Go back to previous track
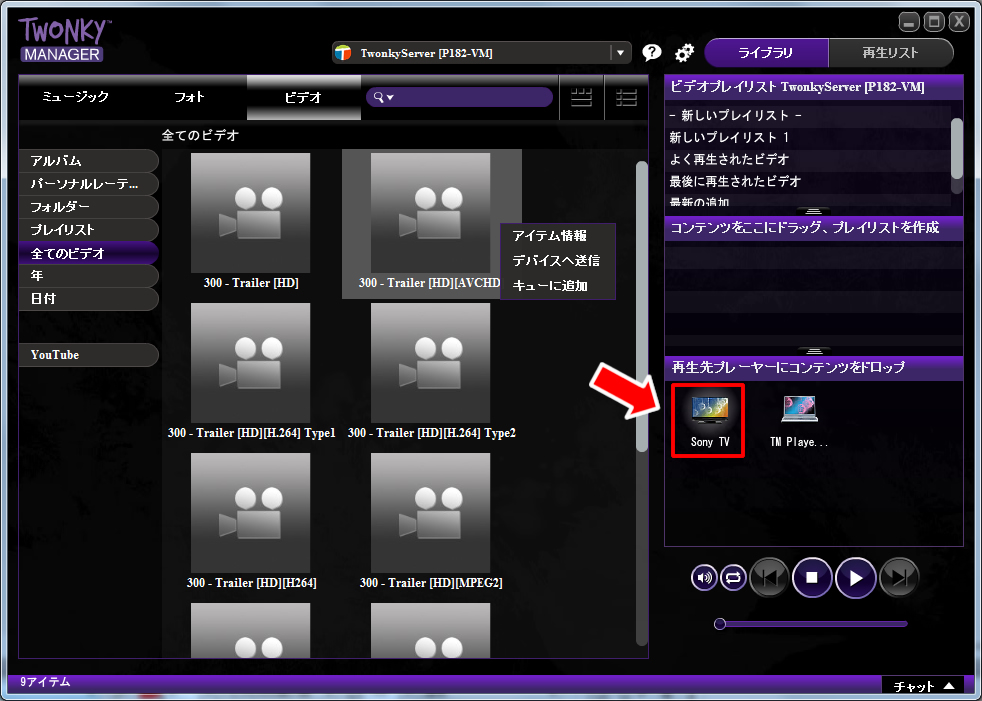This screenshot has width=982, height=701. pos(769,577)
